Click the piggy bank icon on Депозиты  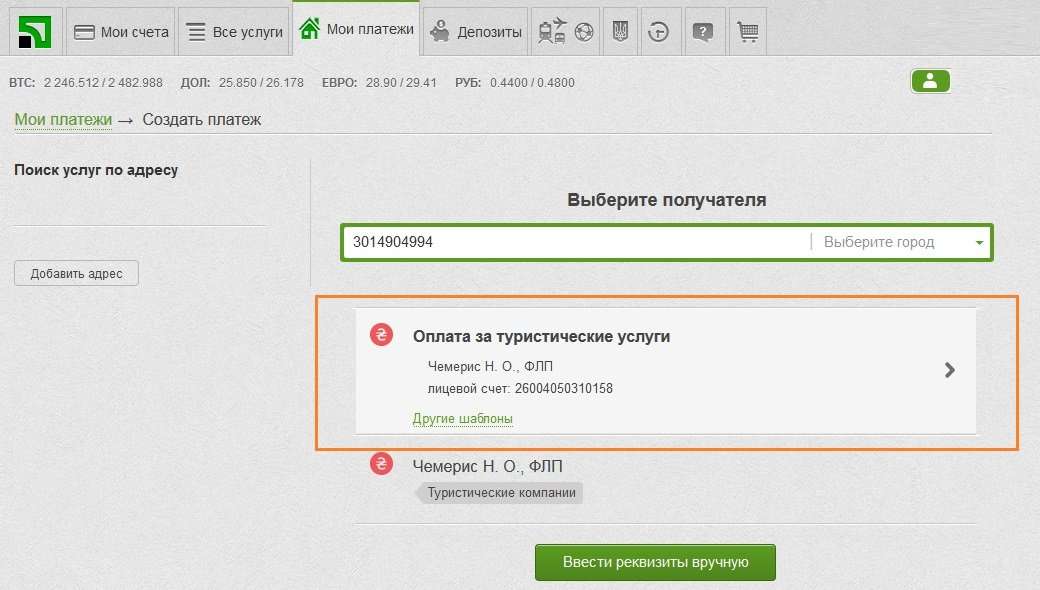440,31
